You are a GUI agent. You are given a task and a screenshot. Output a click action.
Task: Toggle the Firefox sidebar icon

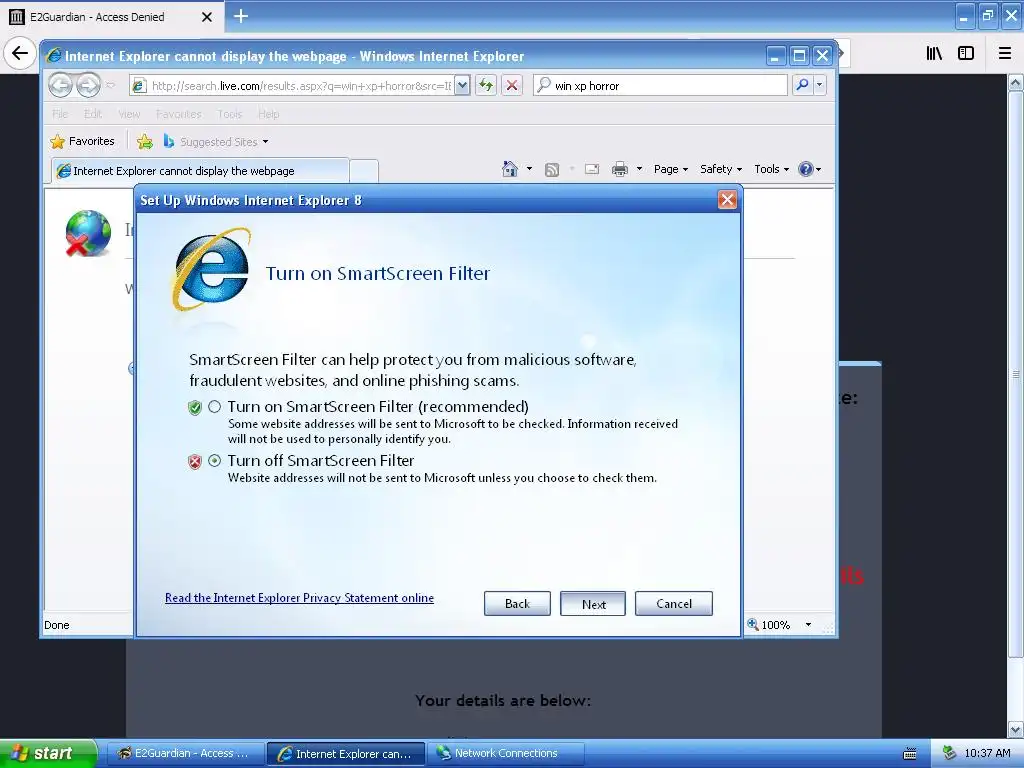[966, 54]
